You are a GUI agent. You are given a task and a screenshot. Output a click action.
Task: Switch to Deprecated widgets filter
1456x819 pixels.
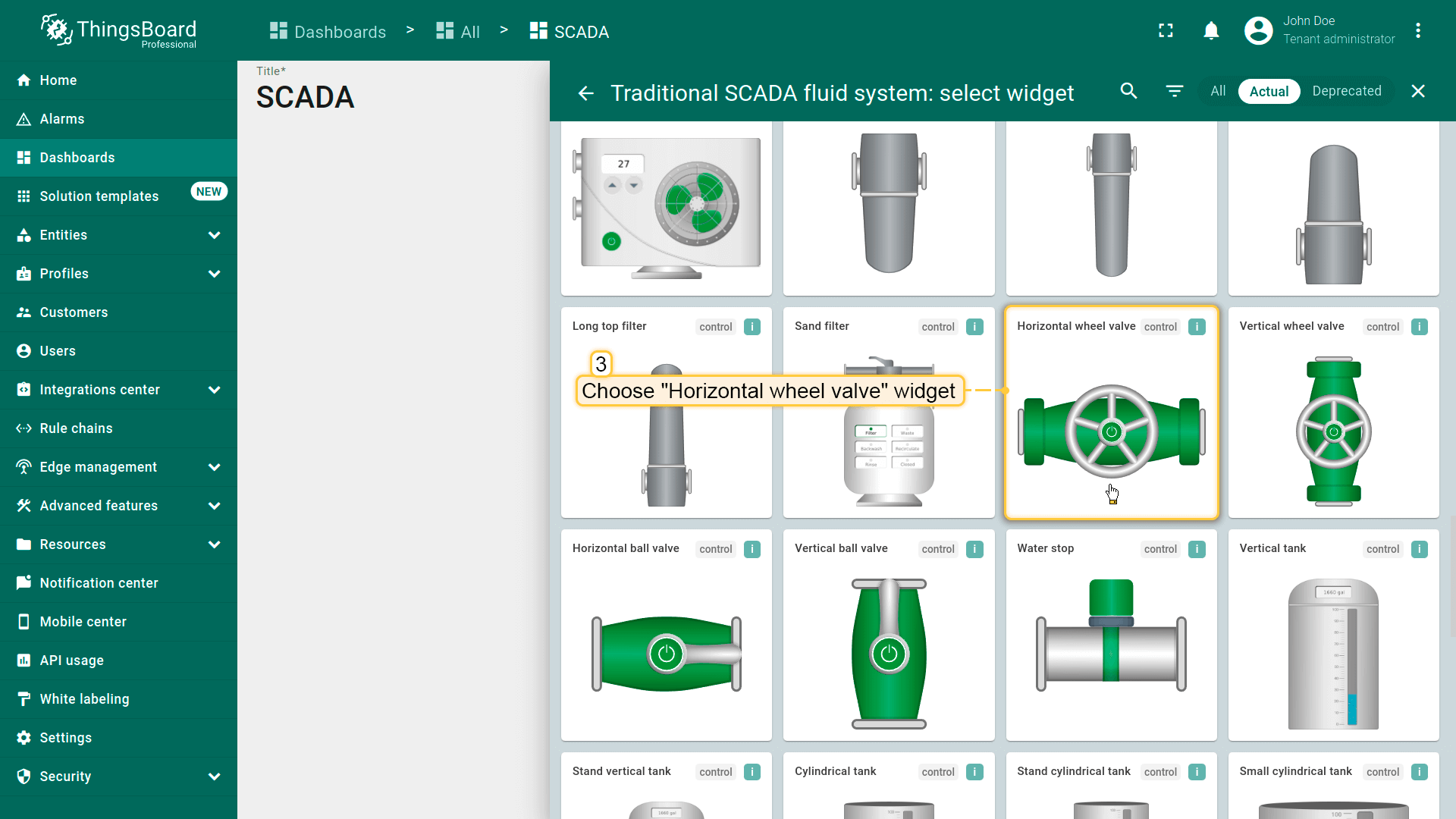(x=1346, y=91)
